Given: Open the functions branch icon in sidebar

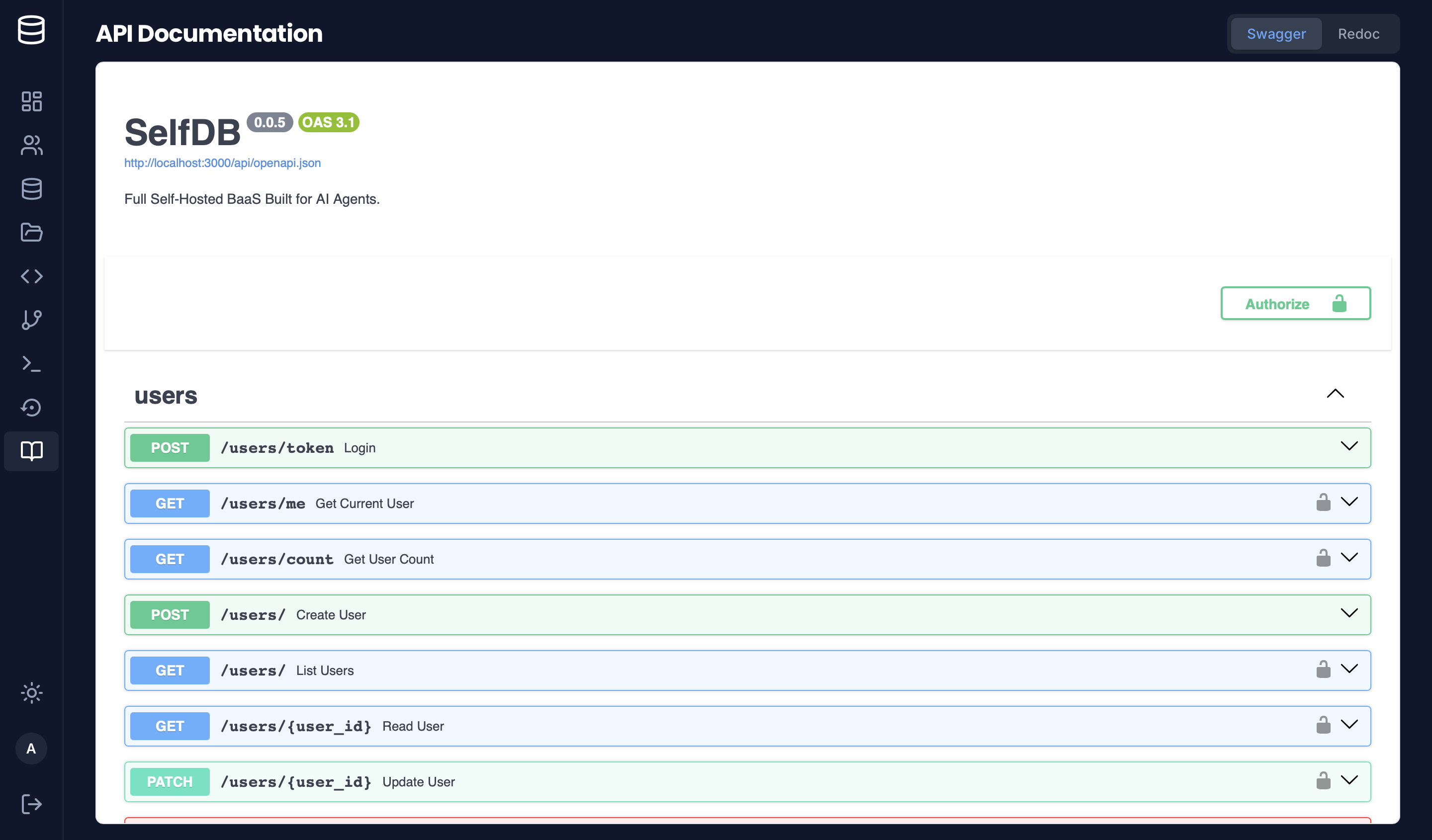Looking at the screenshot, I should click(x=31, y=319).
